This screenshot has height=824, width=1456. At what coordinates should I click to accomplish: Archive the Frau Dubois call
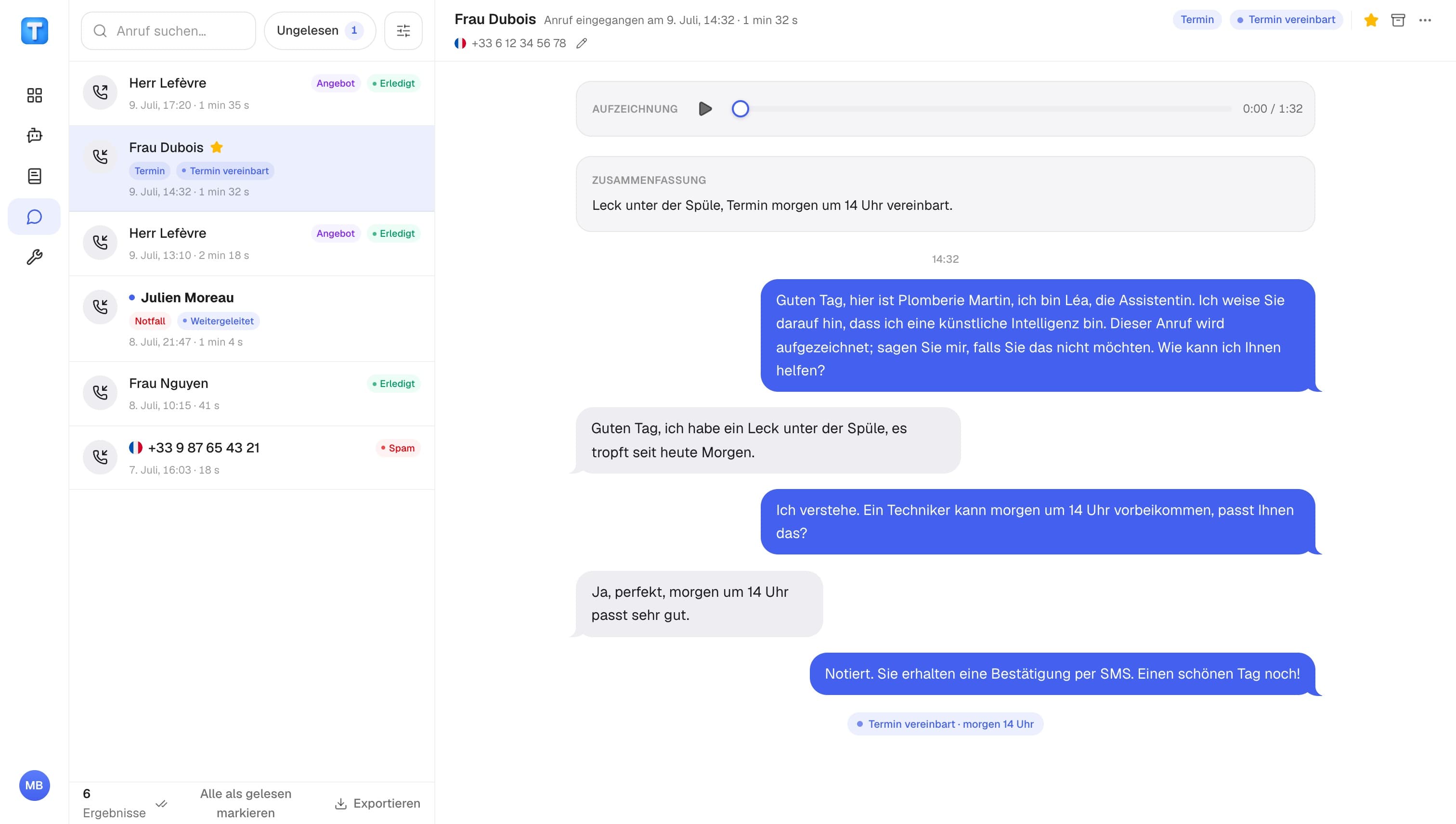(1398, 20)
